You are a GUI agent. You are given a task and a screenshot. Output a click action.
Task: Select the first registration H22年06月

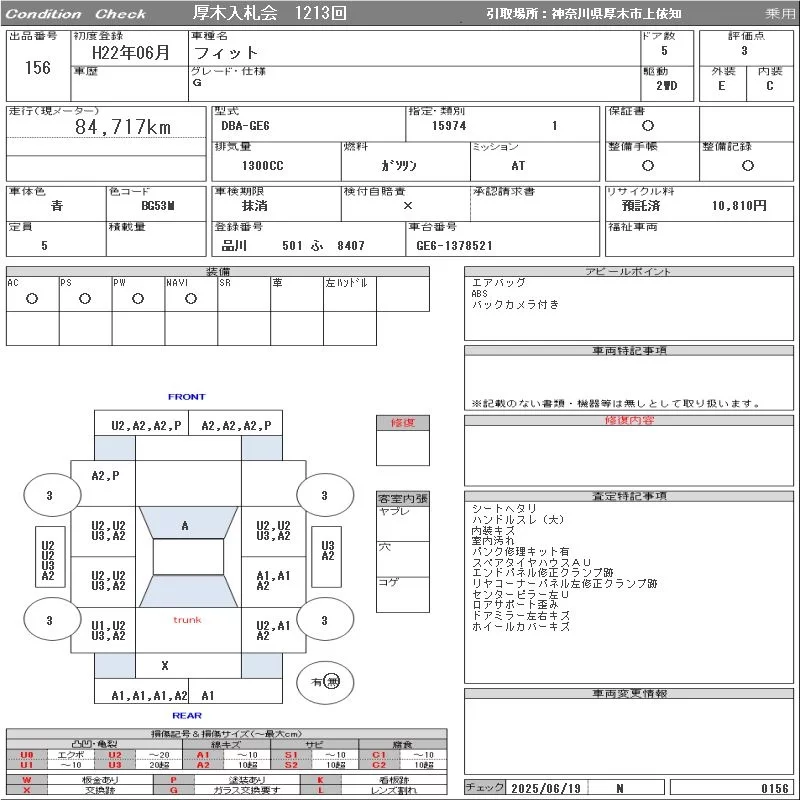click(131, 52)
